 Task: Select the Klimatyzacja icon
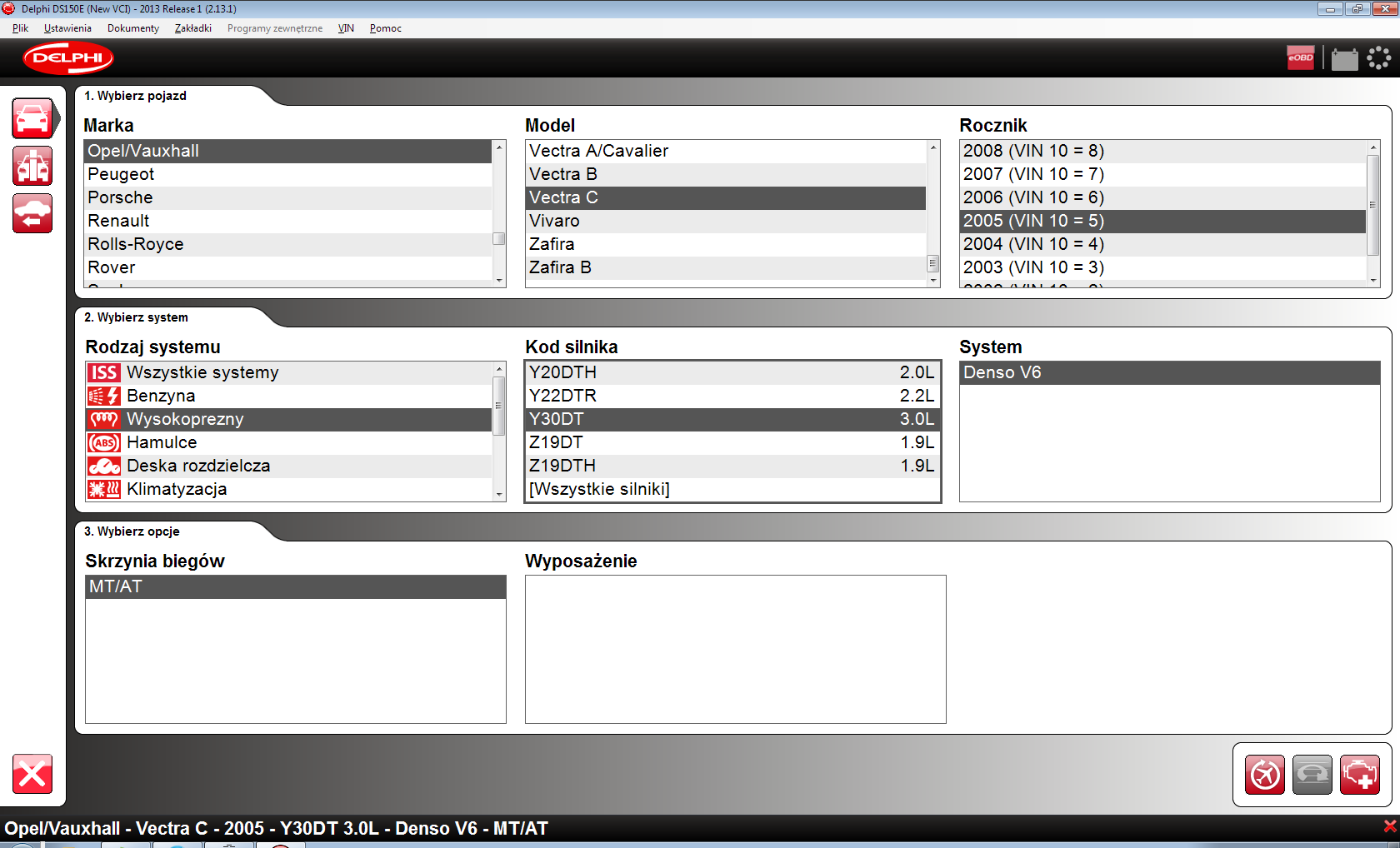(x=104, y=489)
